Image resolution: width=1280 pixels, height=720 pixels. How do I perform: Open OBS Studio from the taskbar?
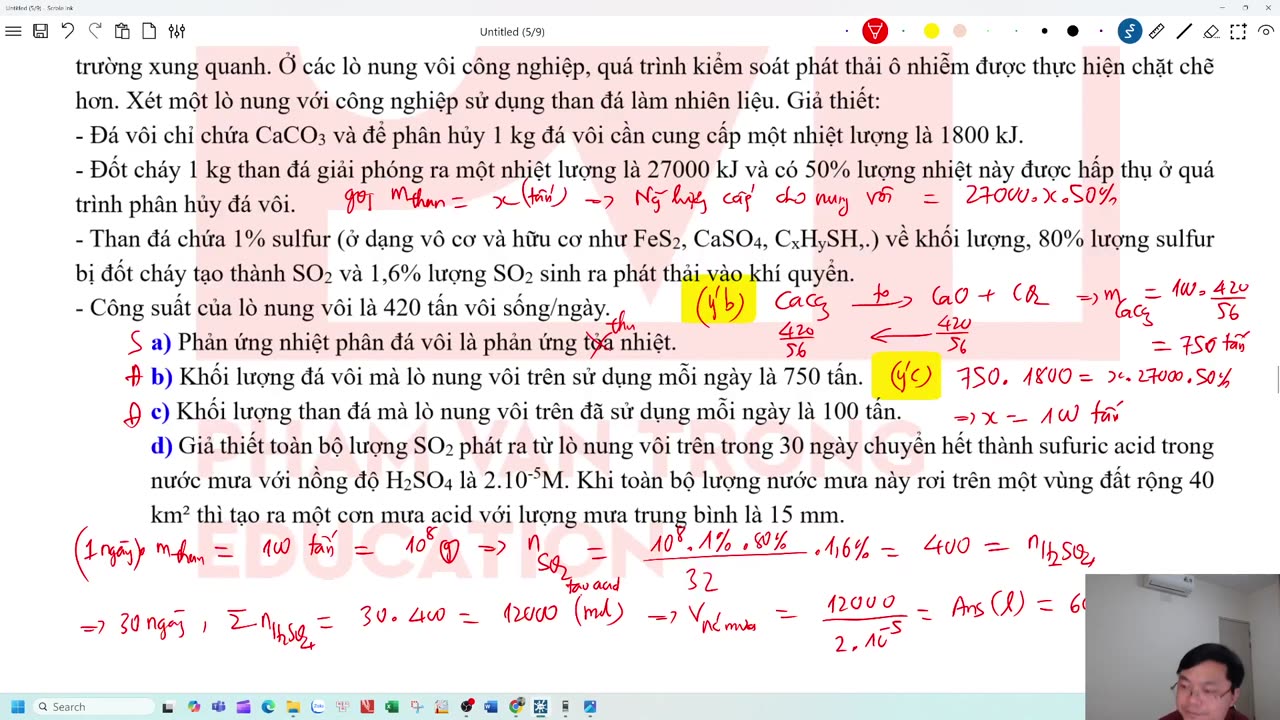tap(466, 707)
